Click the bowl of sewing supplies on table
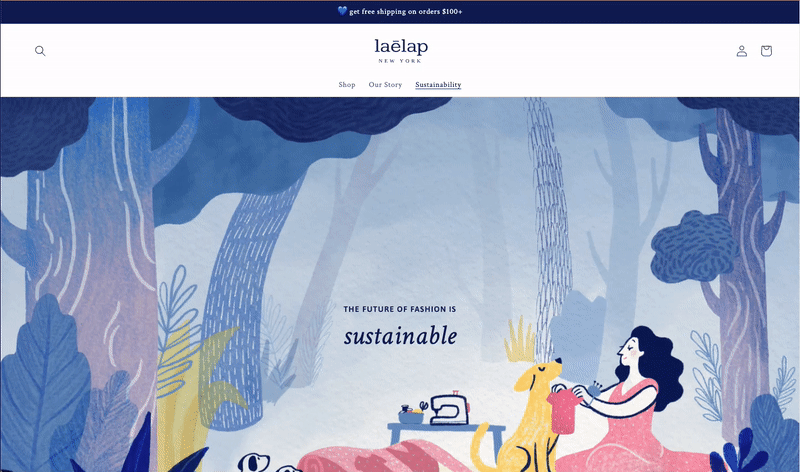Screen dimensions: 800x472 point(411,415)
